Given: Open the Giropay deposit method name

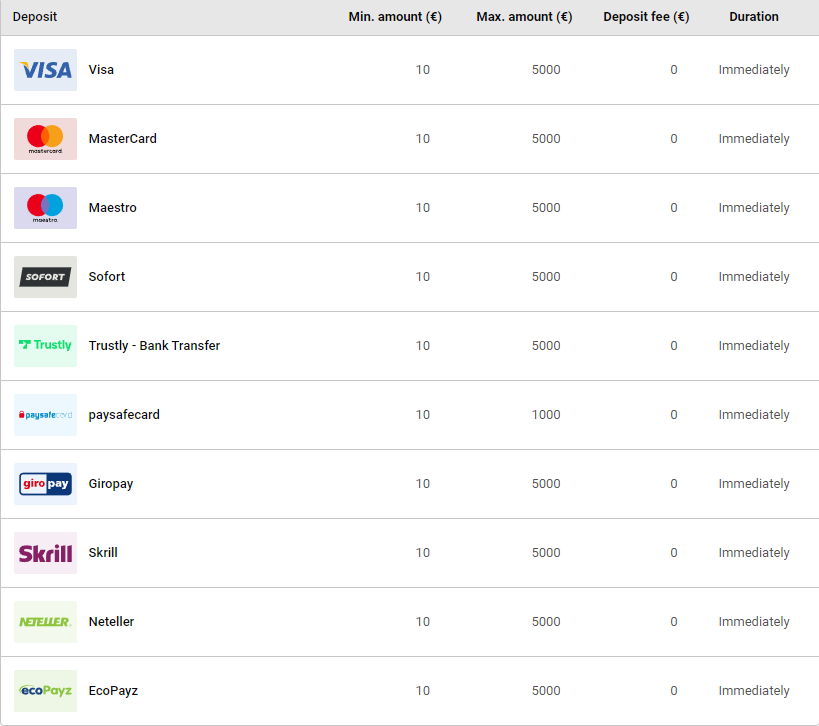Looking at the screenshot, I should point(111,484).
